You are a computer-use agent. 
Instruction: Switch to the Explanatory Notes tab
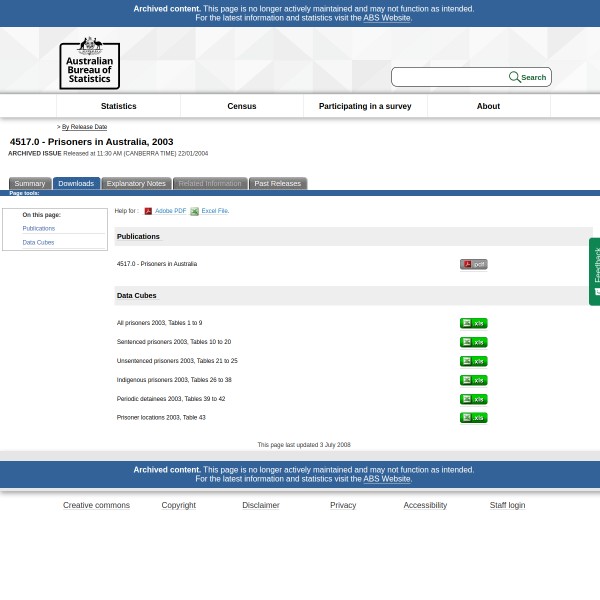pyautogui.click(x=136, y=184)
